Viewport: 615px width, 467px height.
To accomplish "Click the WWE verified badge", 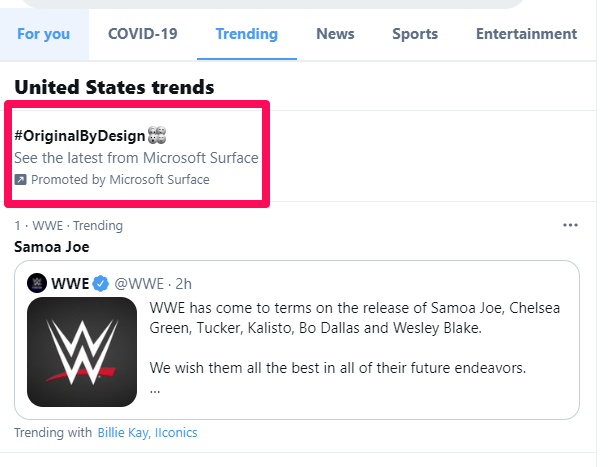I will (x=101, y=283).
